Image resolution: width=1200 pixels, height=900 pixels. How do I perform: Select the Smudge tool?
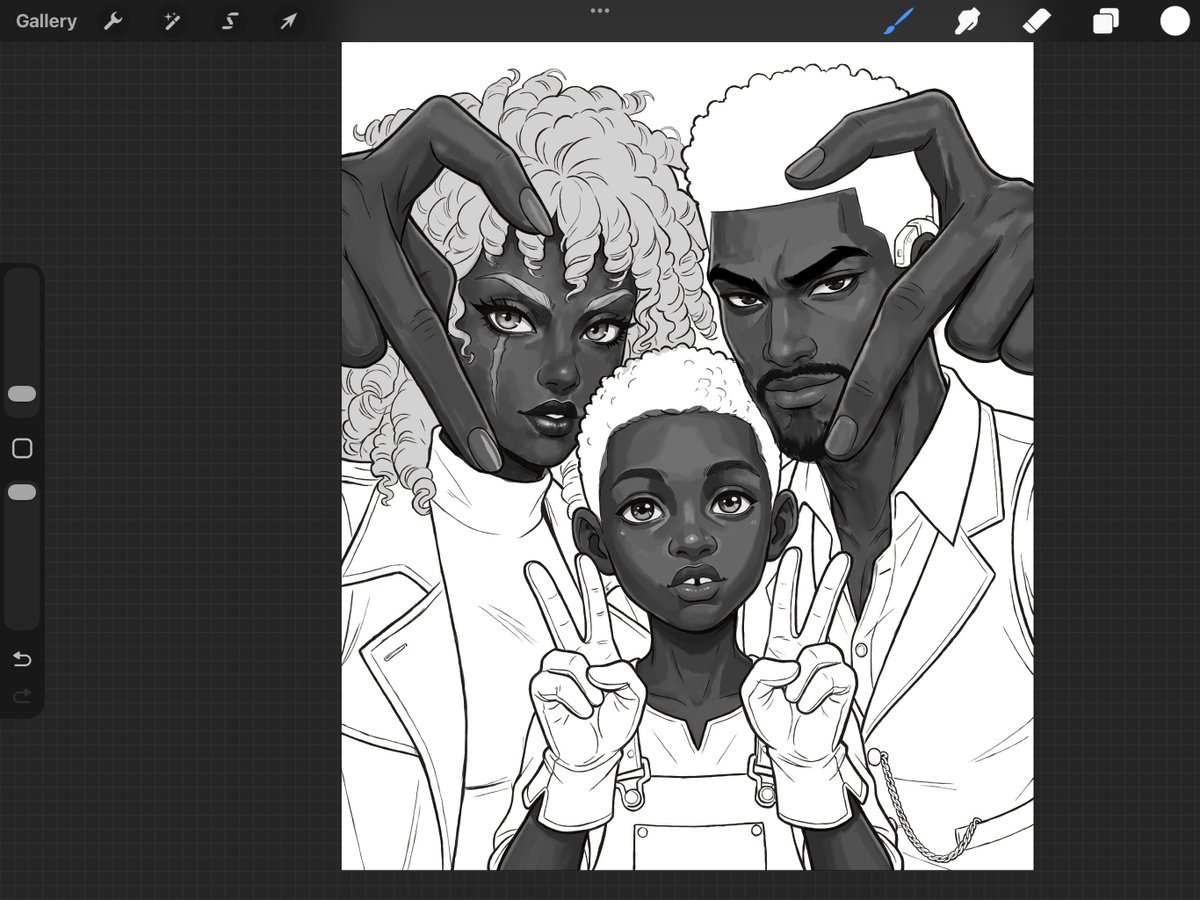click(x=967, y=21)
